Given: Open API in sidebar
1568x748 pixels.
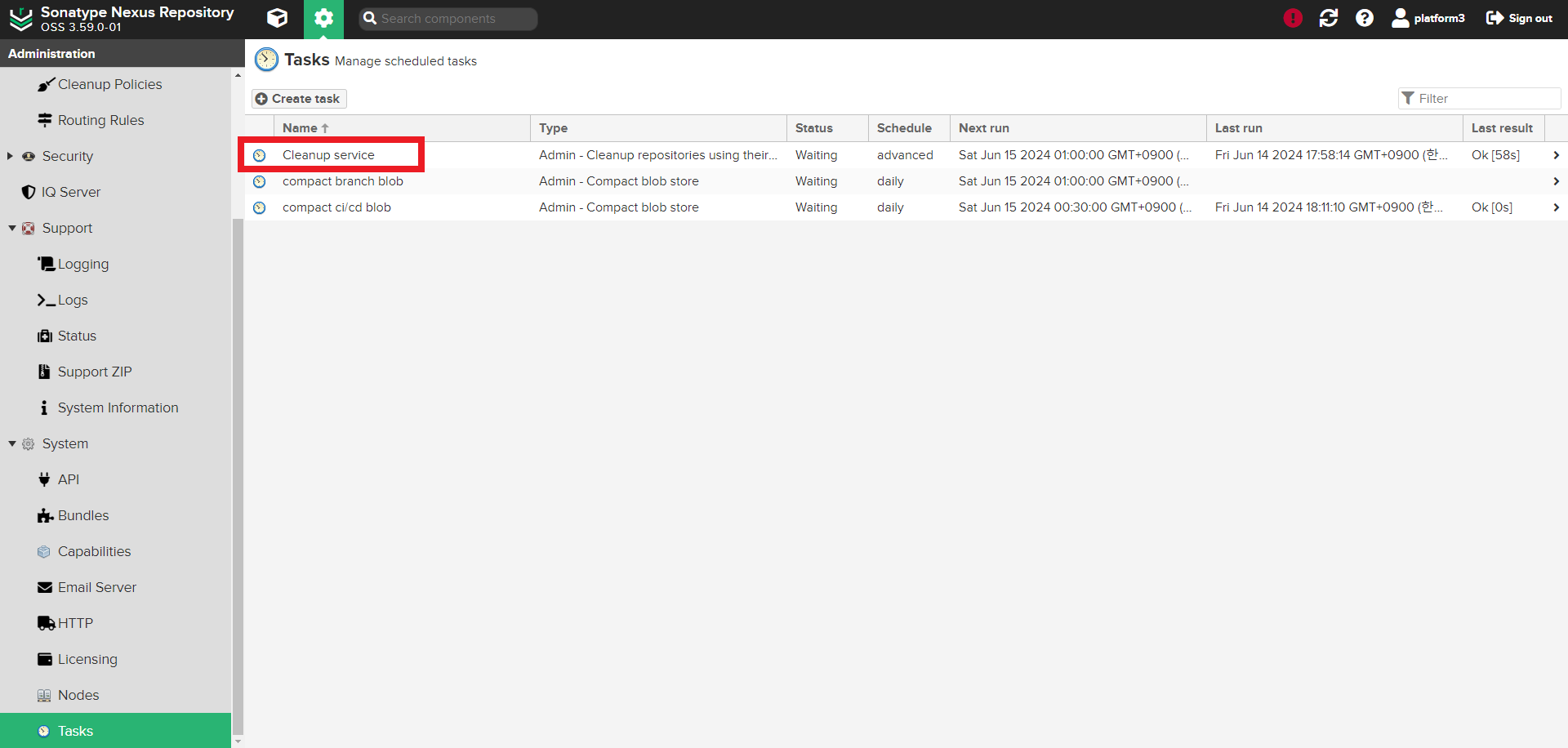Looking at the screenshot, I should tap(69, 479).
